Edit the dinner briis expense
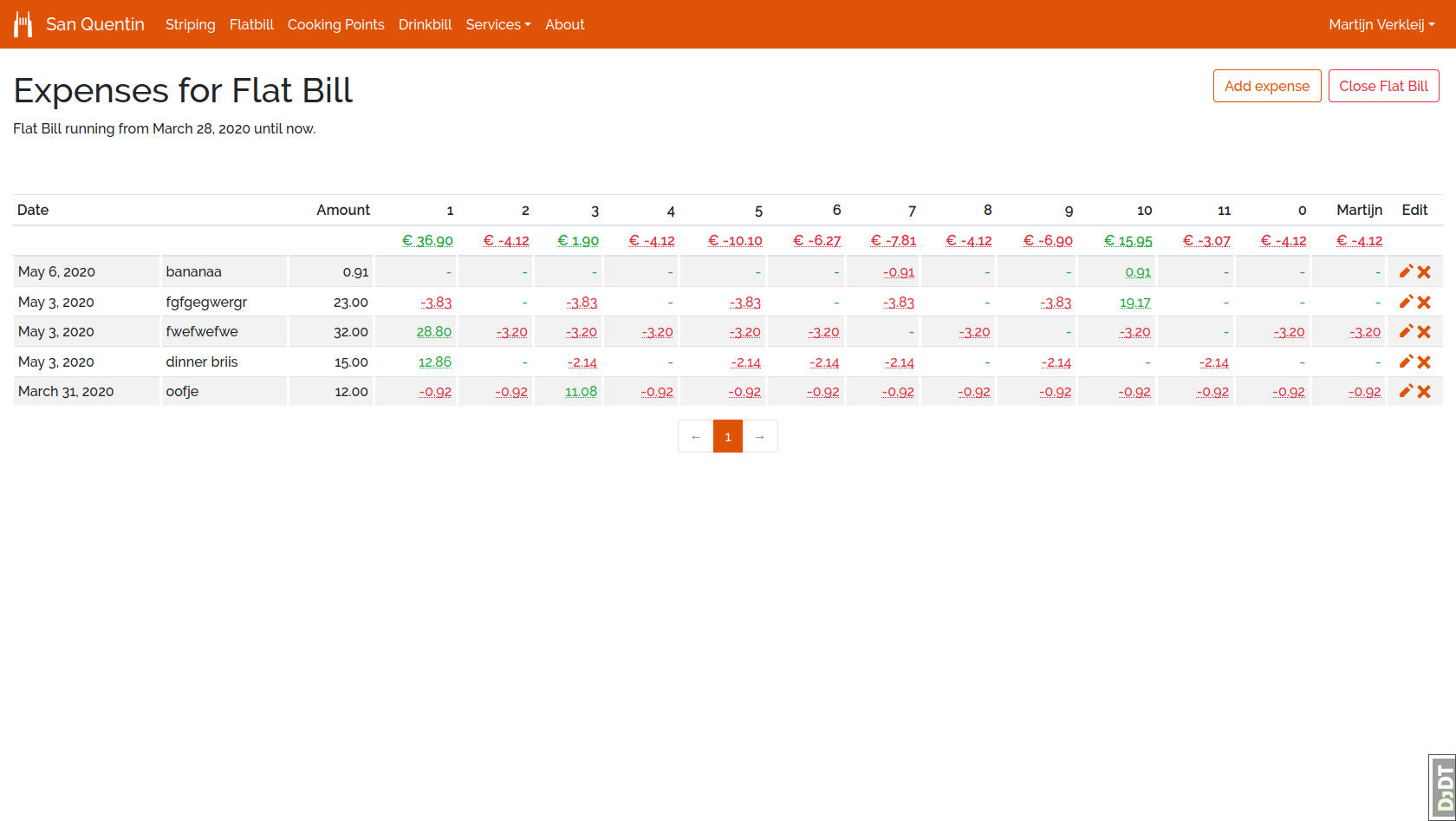 (x=1406, y=362)
